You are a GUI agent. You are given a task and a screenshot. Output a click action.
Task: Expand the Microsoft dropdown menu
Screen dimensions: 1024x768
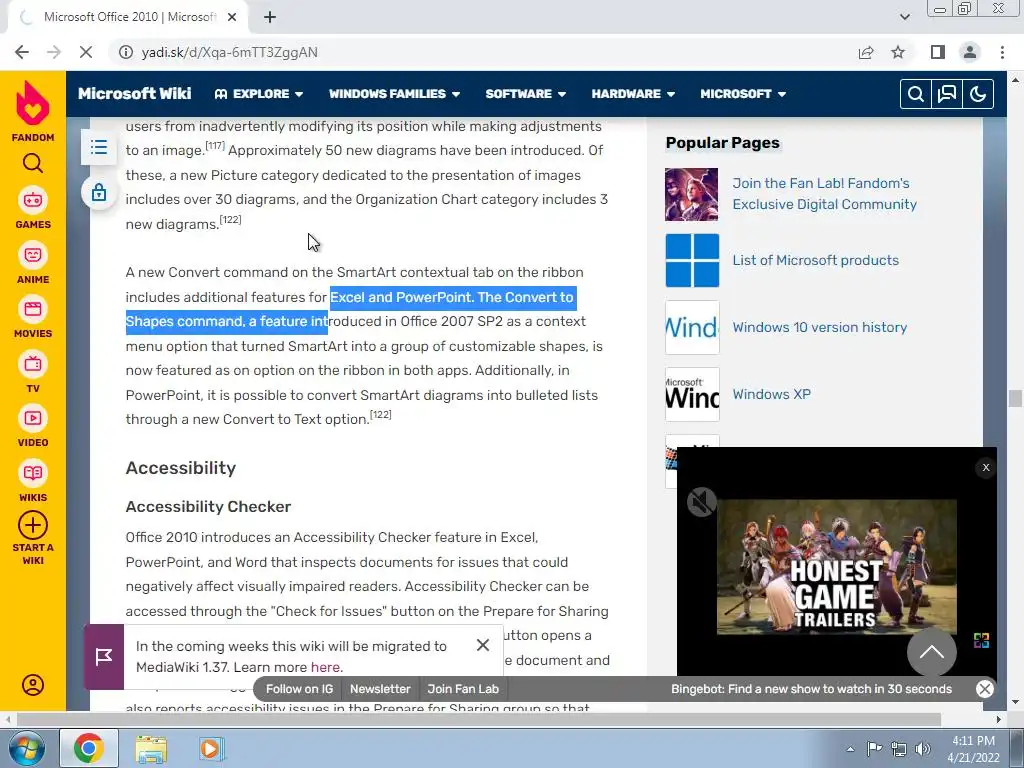click(x=743, y=94)
